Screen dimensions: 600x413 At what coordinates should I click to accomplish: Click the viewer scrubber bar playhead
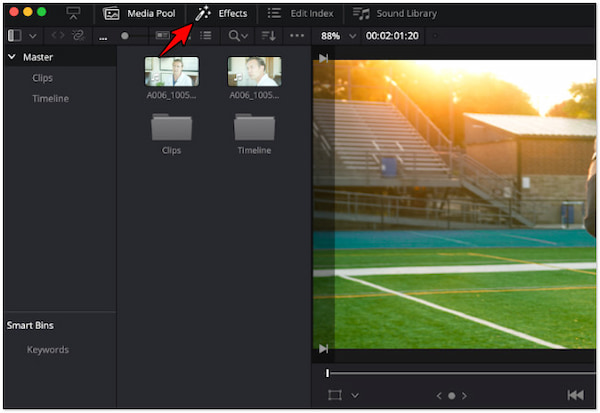tap(327, 373)
